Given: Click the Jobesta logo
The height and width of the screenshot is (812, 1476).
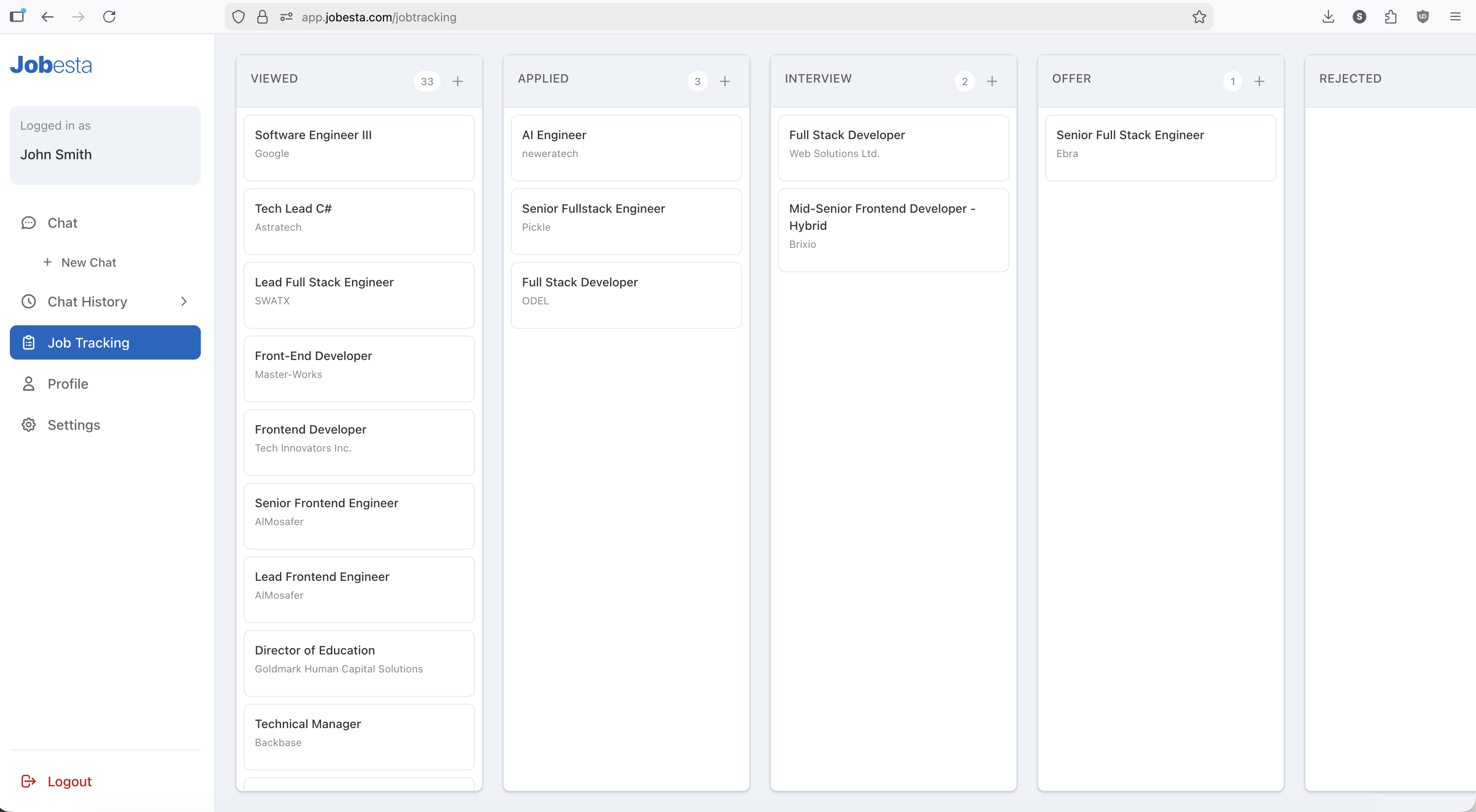Looking at the screenshot, I should tap(51, 65).
